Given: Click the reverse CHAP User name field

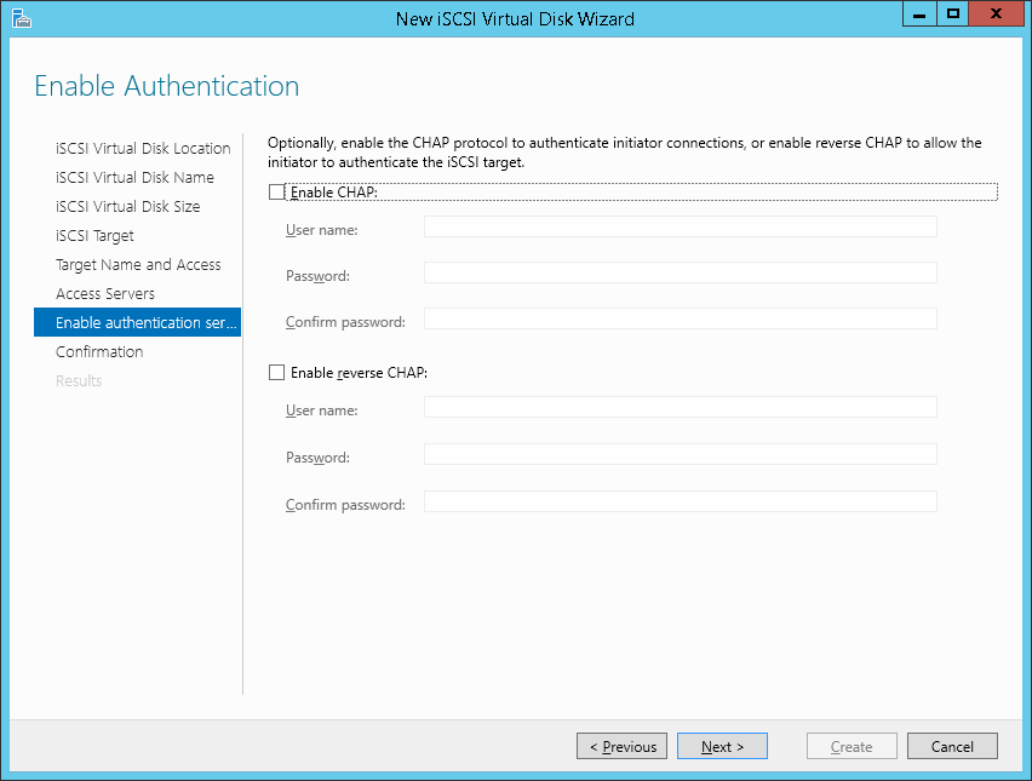Looking at the screenshot, I should (x=680, y=407).
